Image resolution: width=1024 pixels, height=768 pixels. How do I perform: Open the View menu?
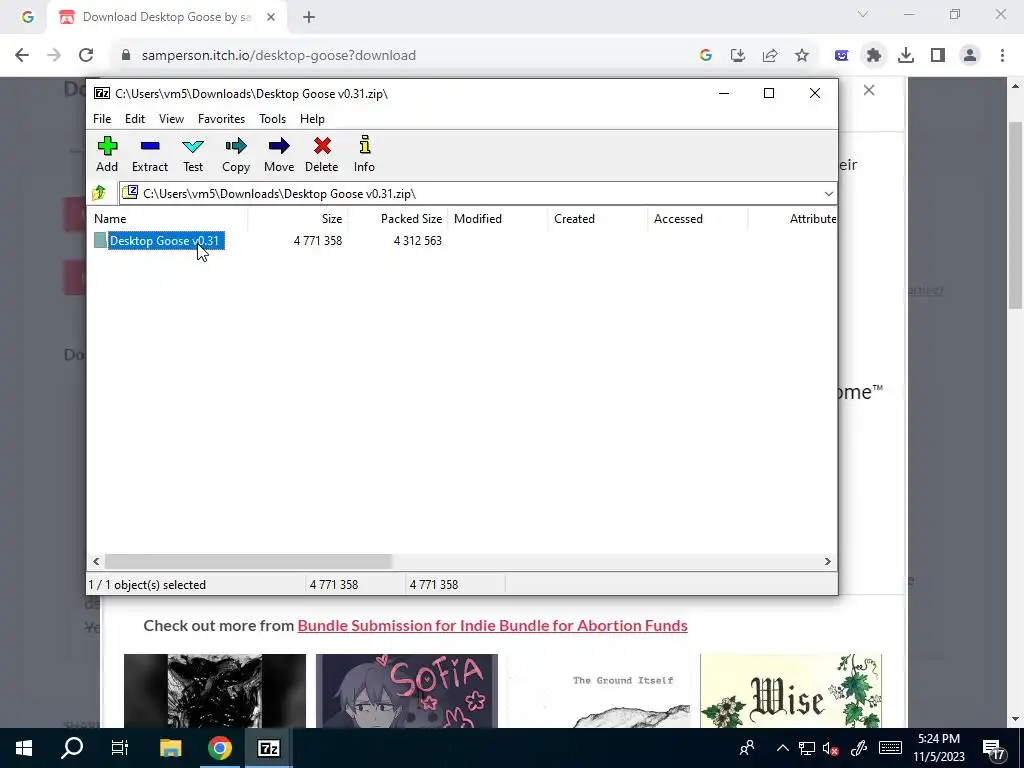pos(171,119)
